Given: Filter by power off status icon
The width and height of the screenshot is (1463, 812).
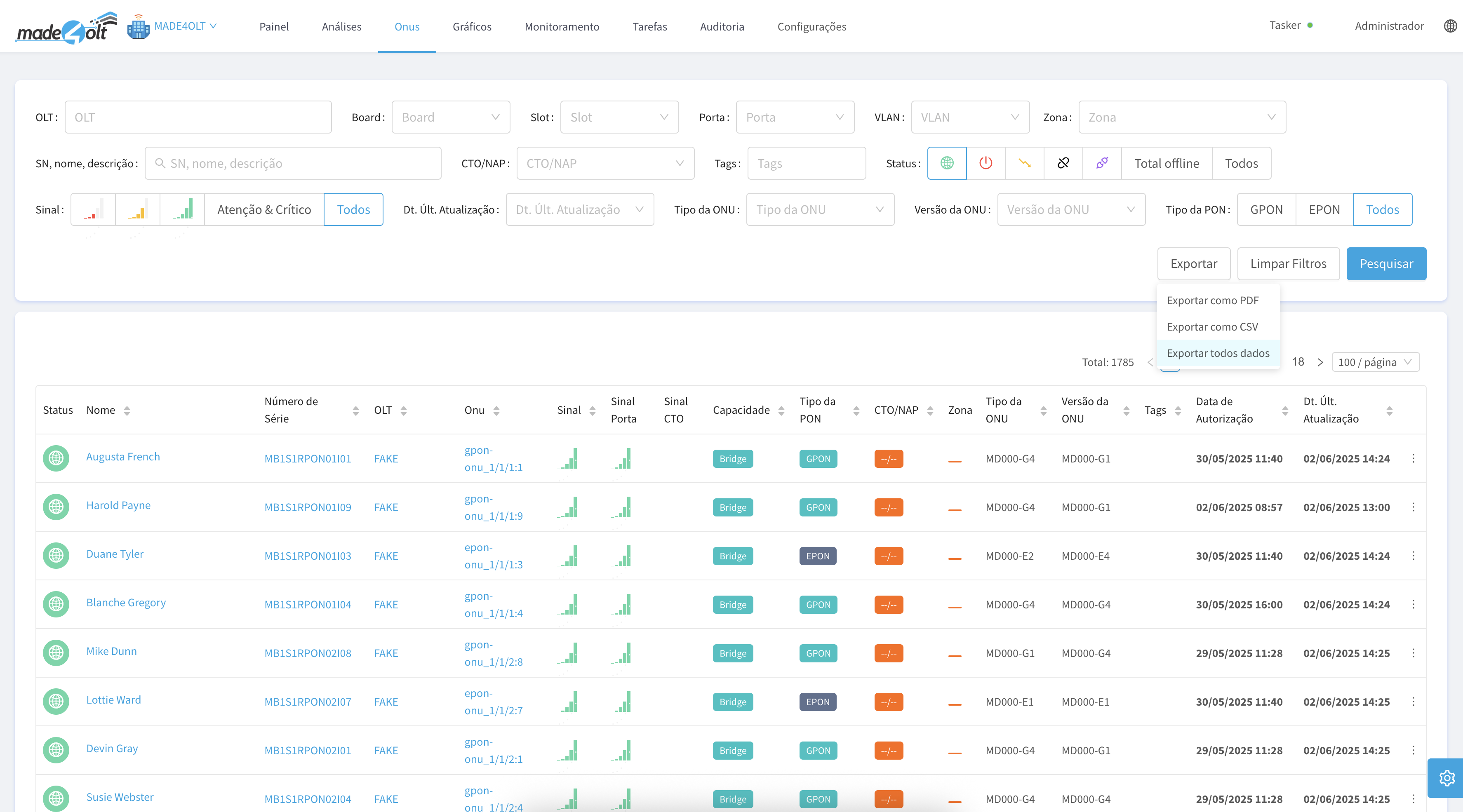Looking at the screenshot, I should tap(986, 164).
